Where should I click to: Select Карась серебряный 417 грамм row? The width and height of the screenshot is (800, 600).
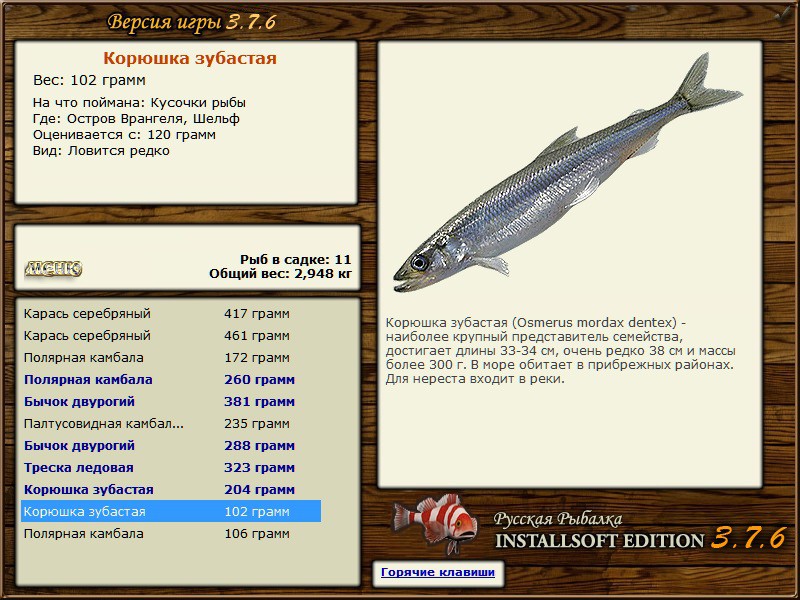pyautogui.click(x=171, y=314)
